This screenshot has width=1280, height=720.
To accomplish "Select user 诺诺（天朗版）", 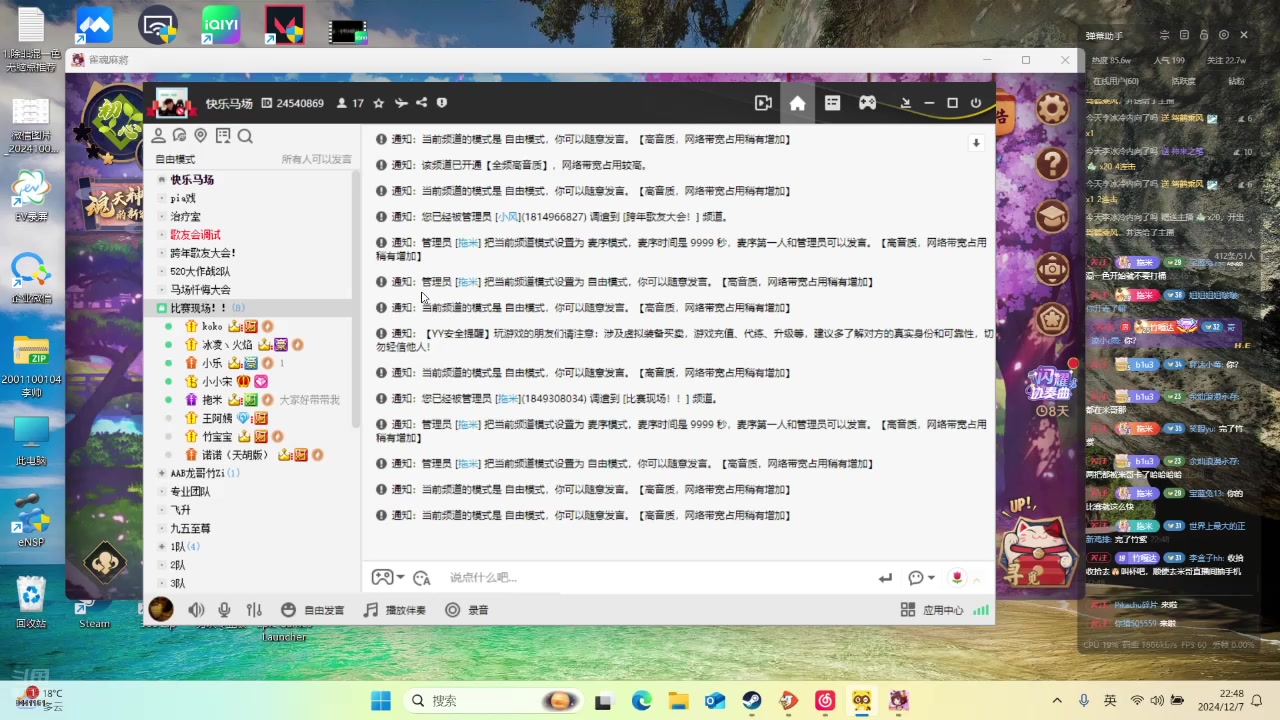I will pos(237,455).
